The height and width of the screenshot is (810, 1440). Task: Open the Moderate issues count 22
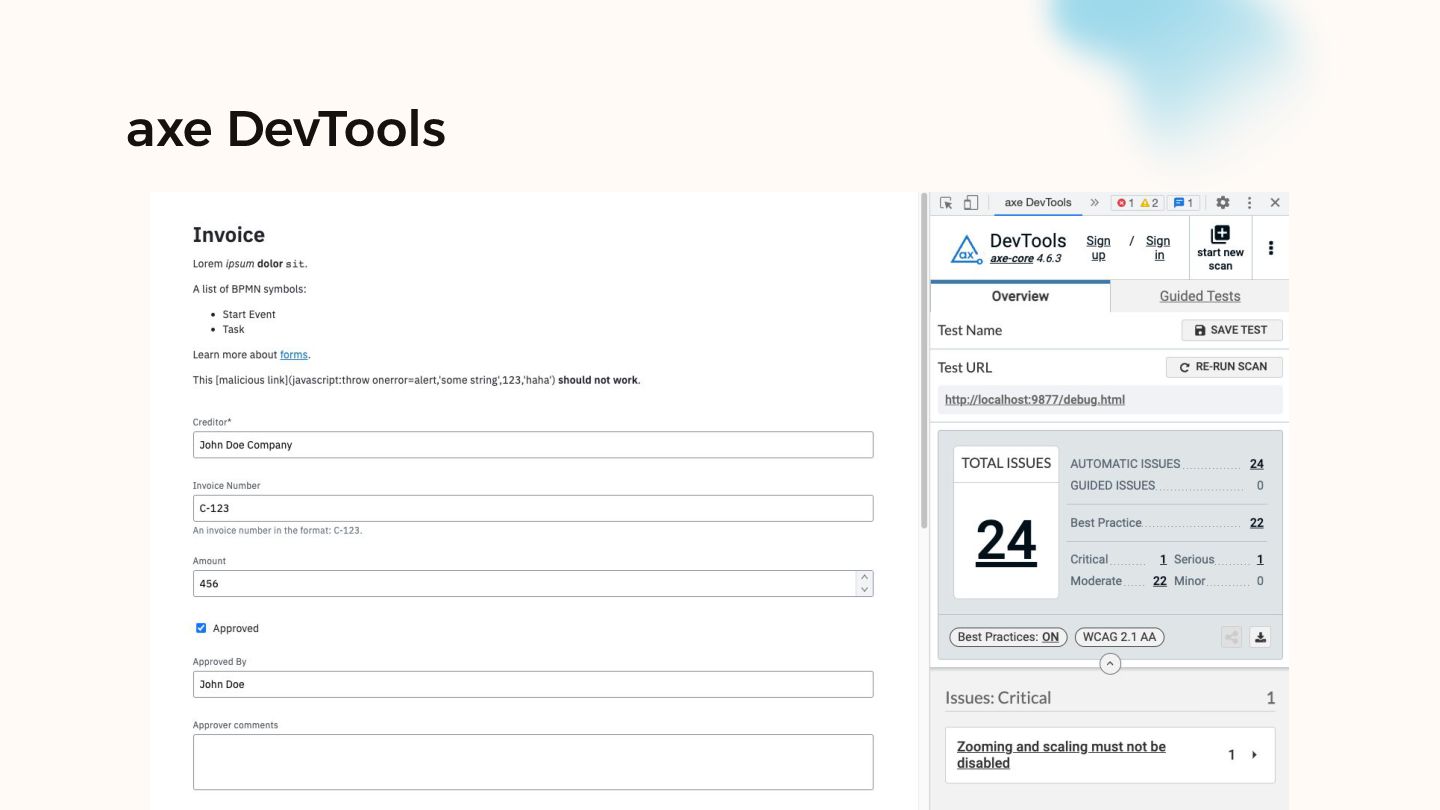1160,581
